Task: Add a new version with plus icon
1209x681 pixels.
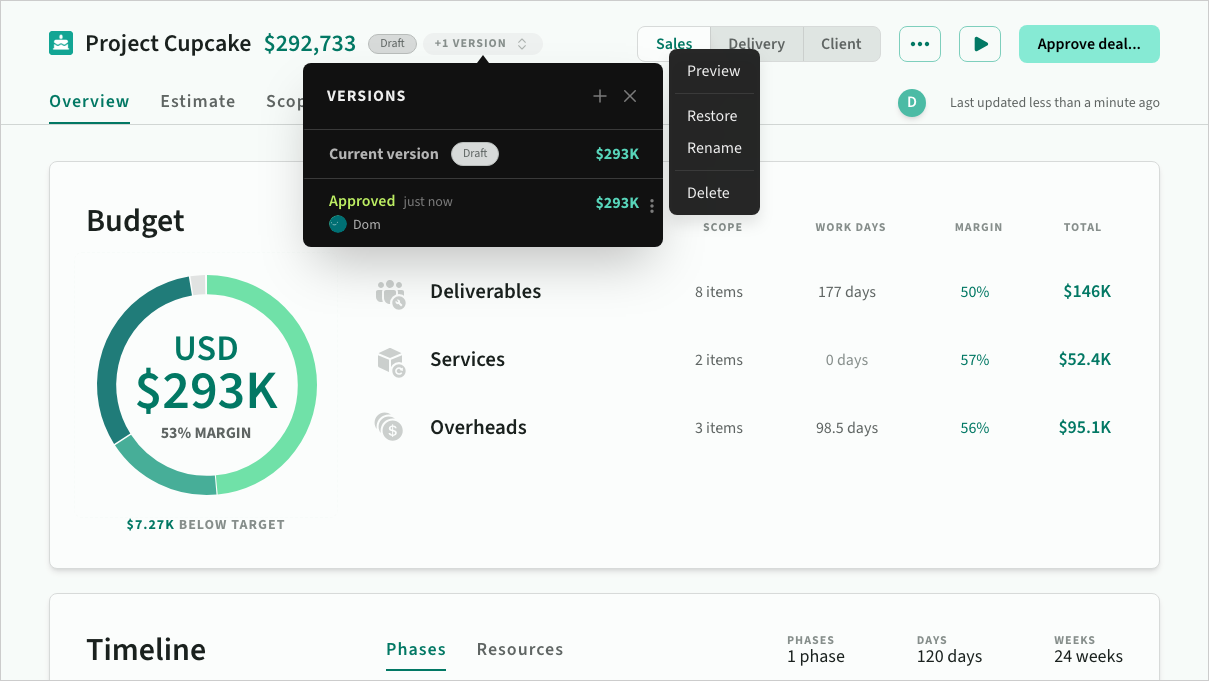Action: coord(600,96)
